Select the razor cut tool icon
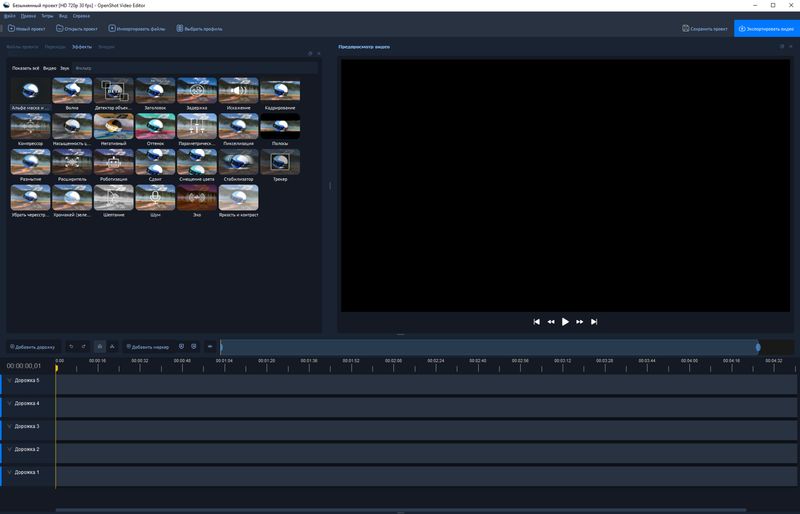 112,347
